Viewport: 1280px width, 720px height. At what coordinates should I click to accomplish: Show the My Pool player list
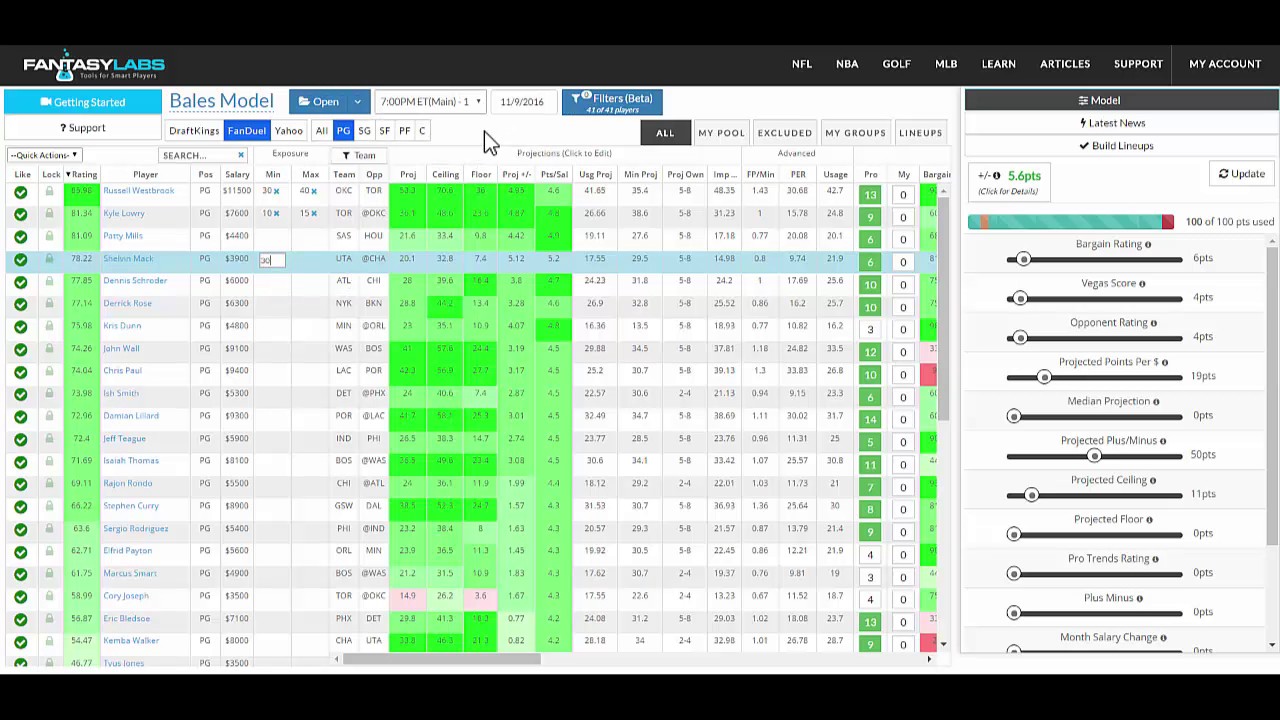(x=721, y=133)
